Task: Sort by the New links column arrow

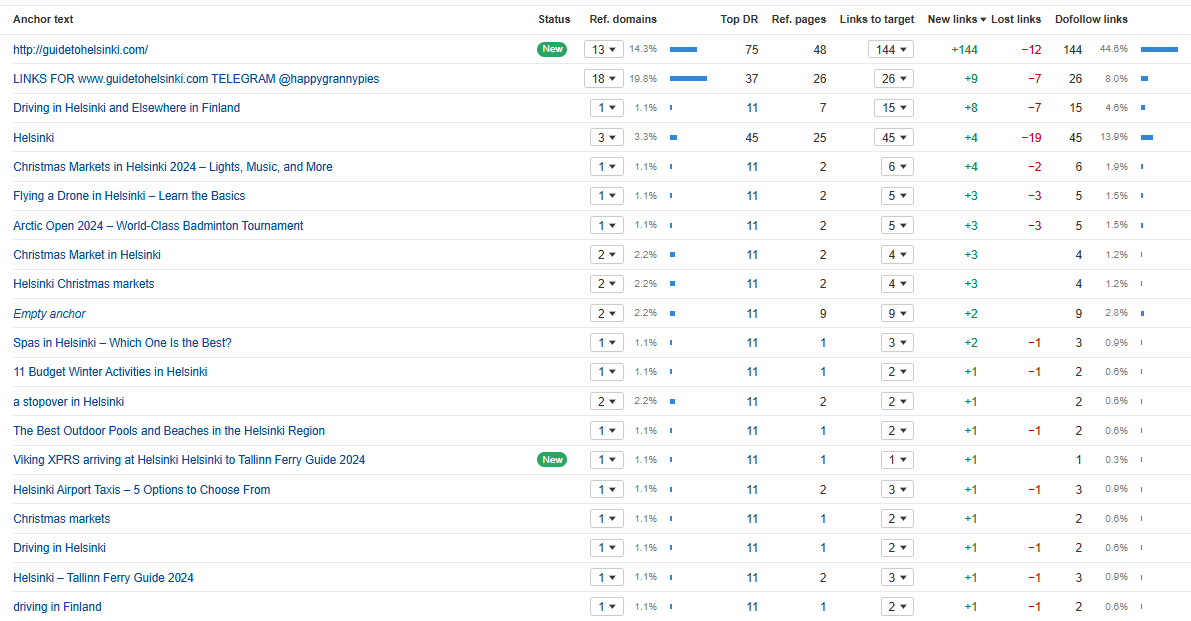Action: [983, 19]
